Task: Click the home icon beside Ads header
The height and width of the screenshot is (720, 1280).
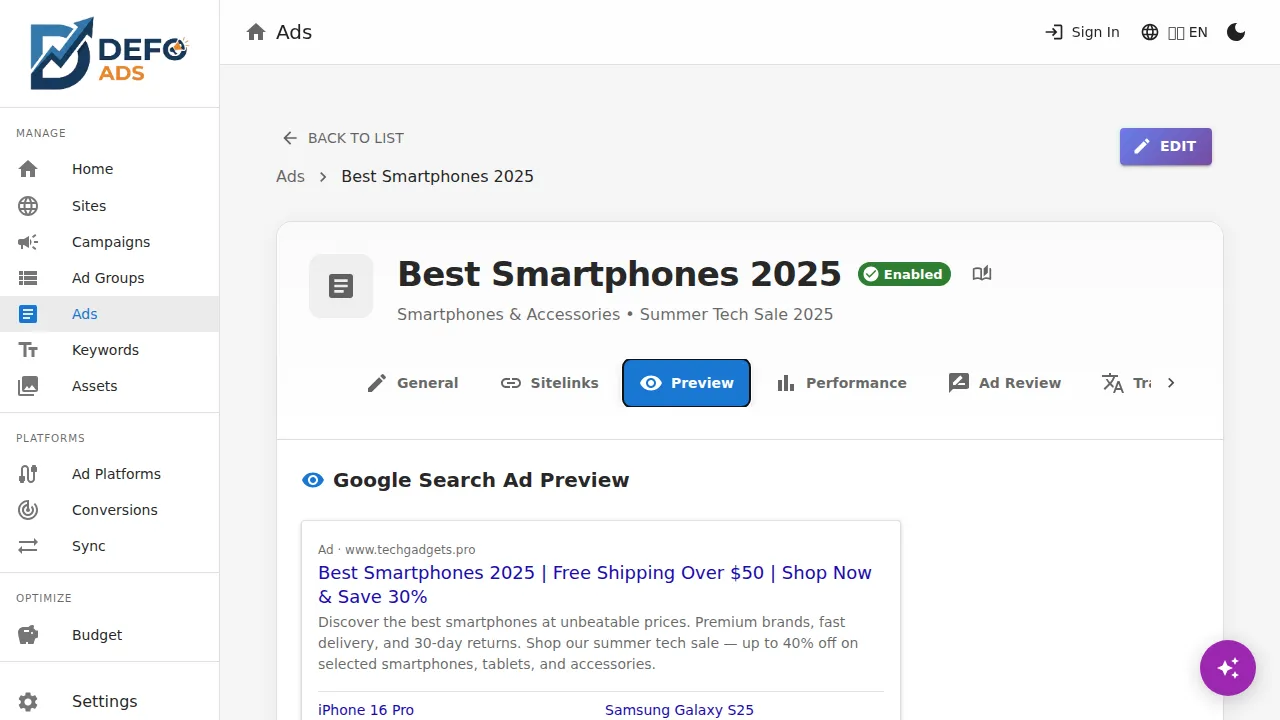Action: (x=257, y=32)
